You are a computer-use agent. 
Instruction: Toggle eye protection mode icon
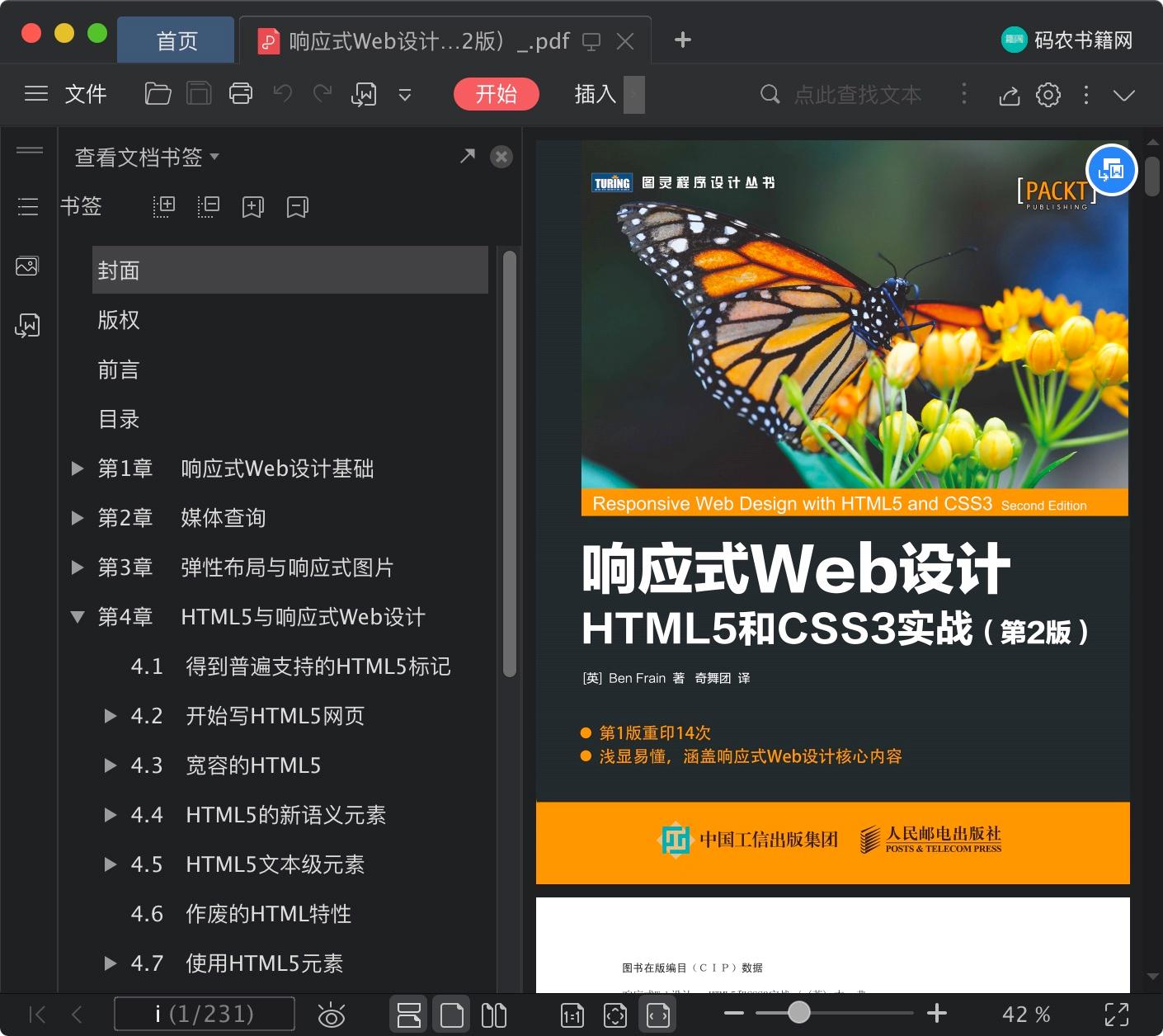332,1015
